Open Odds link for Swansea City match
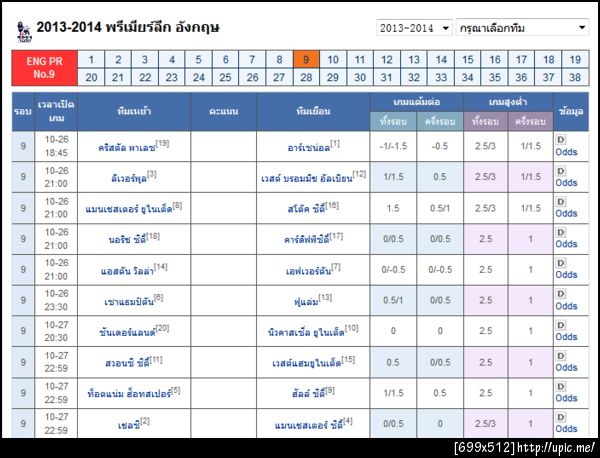This screenshot has width=600, height=458. point(566,367)
